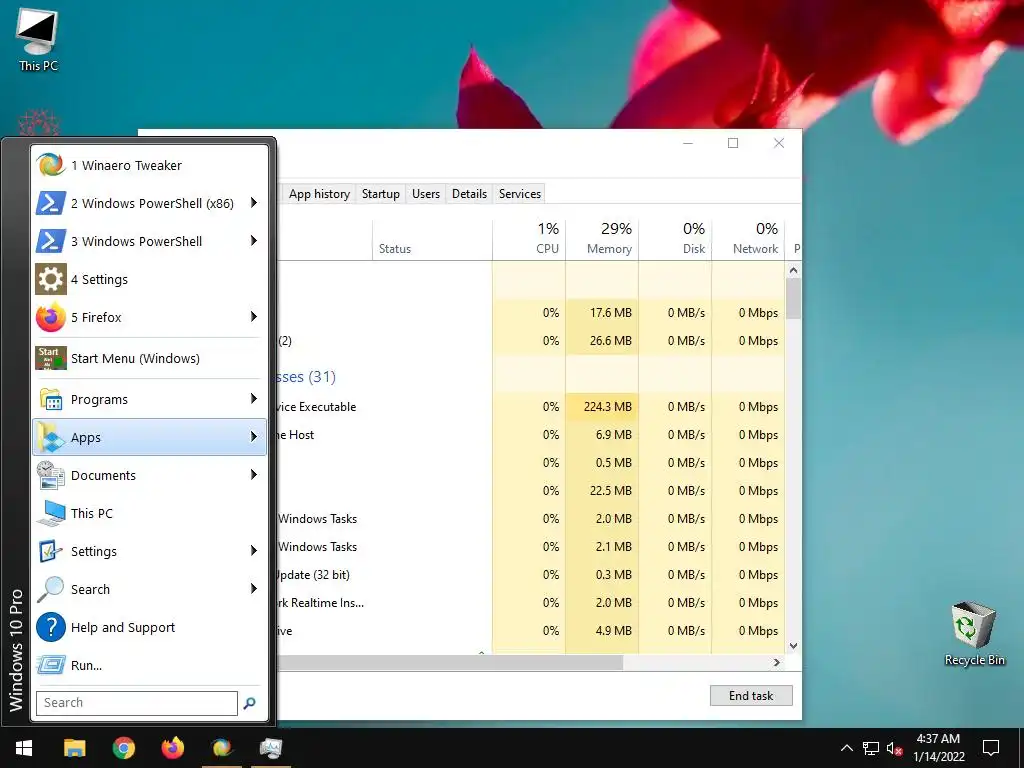Viewport: 1024px width, 768px height.
Task: Select the Recycle Bin desktop icon
Action: tap(974, 633)
